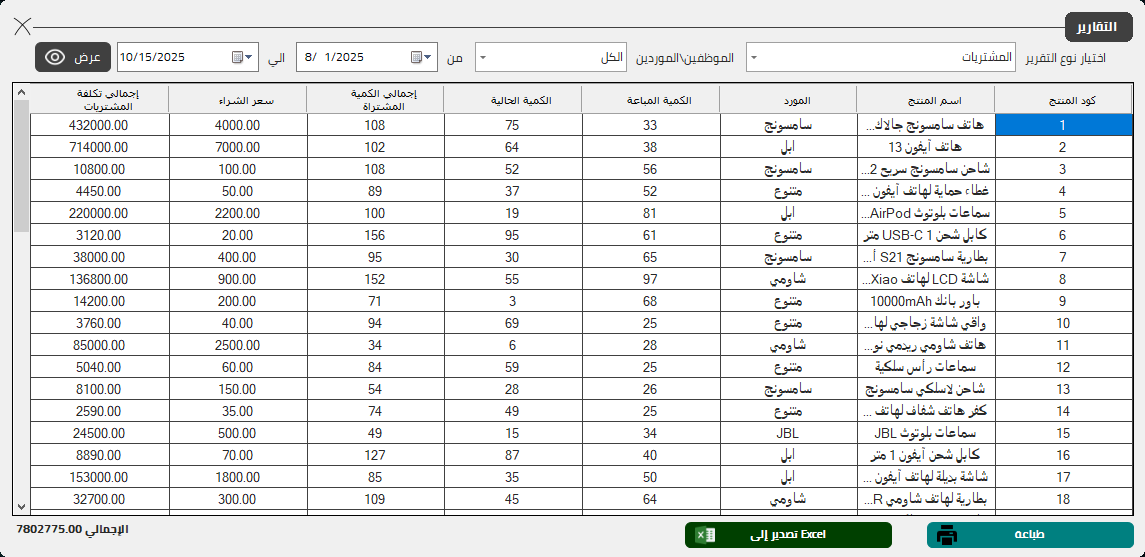Sort by اسم المنتج column header
Viewport: 1145px width, 557px height.
pos(925,100)
